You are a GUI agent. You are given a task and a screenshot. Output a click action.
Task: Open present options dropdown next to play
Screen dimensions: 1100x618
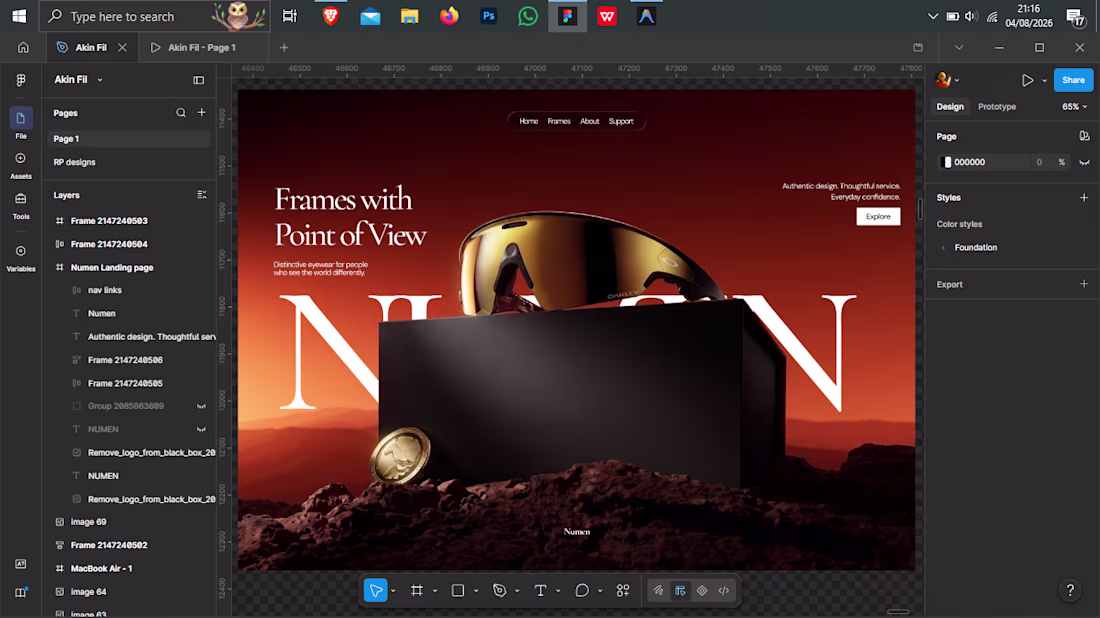pyautogui.click(x=1045, y=81)
